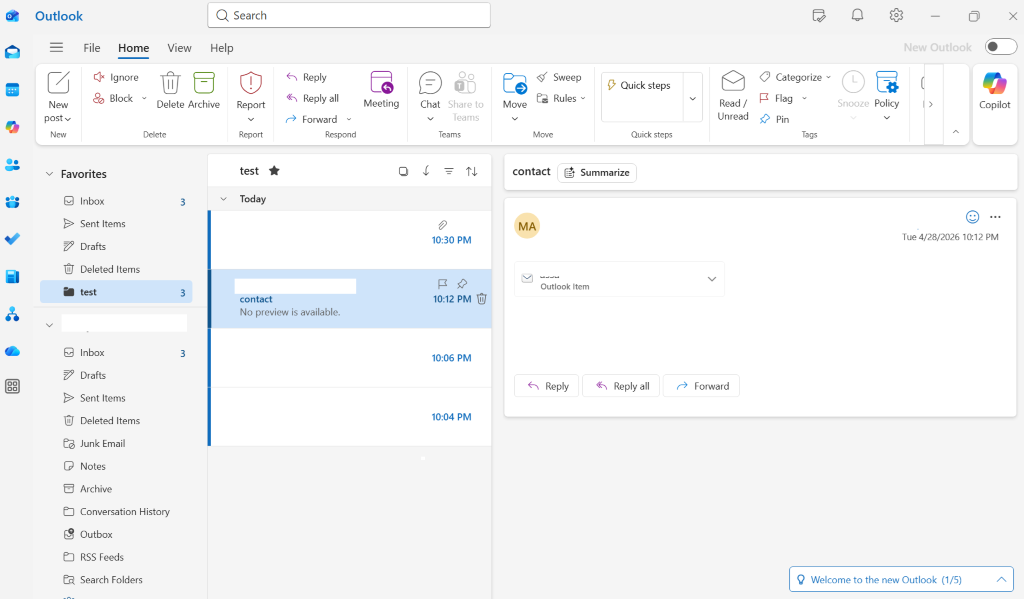1024x599 pixels.
Task: Reply with Meeting icon
Action: coord(381,82)
